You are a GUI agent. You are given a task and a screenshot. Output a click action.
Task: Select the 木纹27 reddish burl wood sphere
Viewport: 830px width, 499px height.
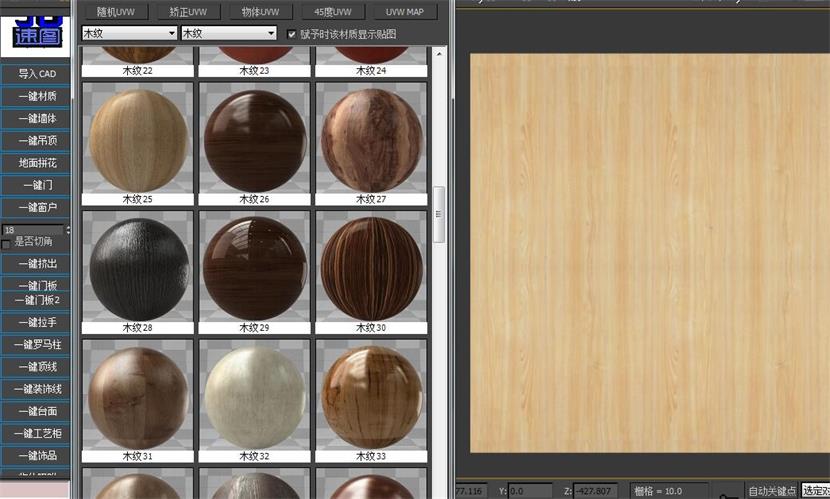pos(371,141)
